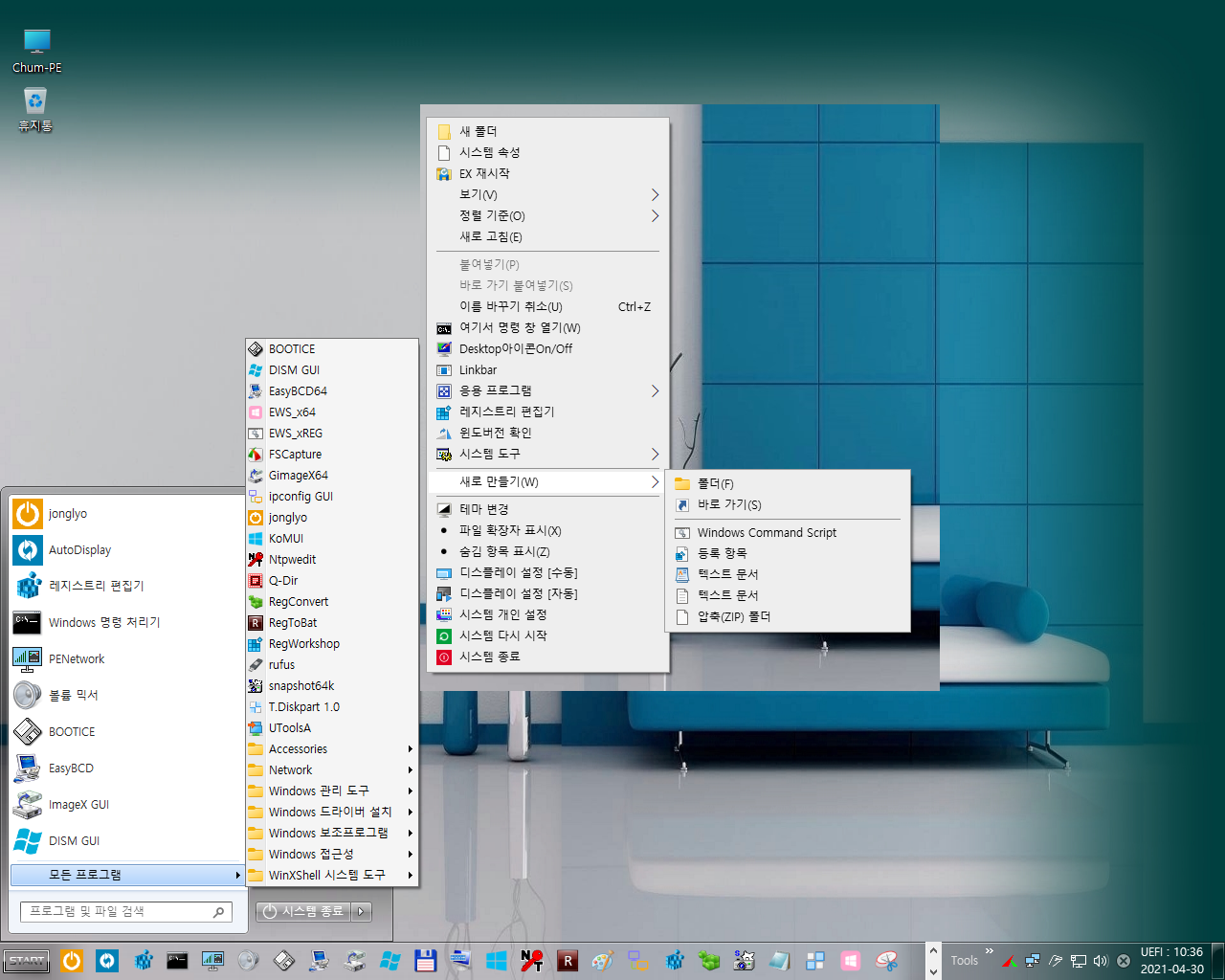The image size is (1225, 980).
Task: Toggle 숨김 항목 표시 in the context menu
Action: pyautogui.click(x=548, y=551)
